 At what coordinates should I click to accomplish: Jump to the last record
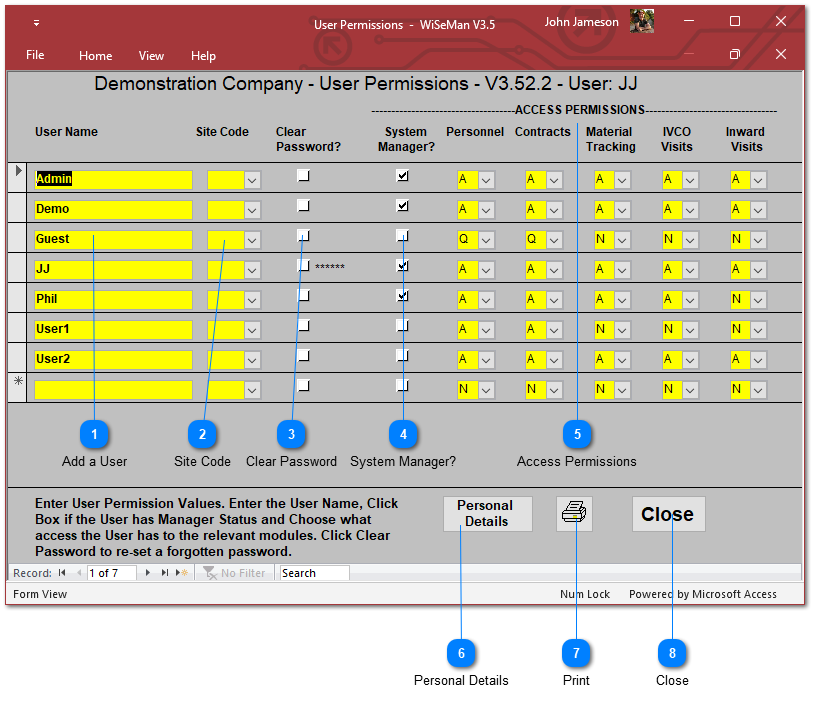pos(165,573)
